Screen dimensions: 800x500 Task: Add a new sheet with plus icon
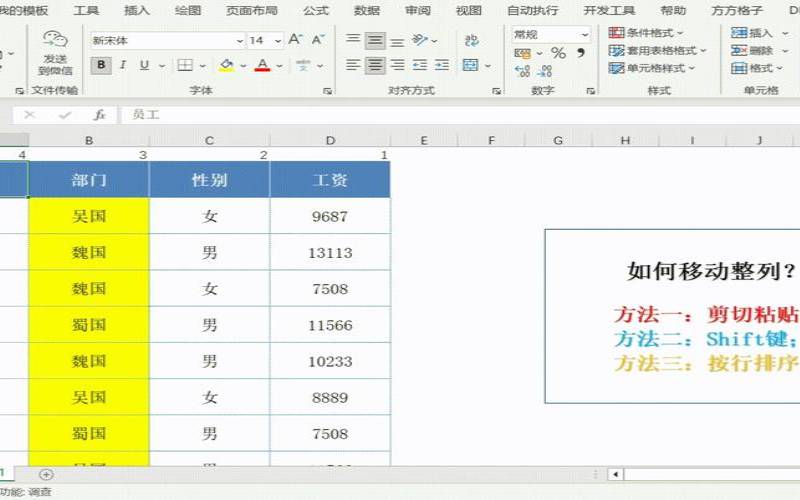(x=46, y=475)
